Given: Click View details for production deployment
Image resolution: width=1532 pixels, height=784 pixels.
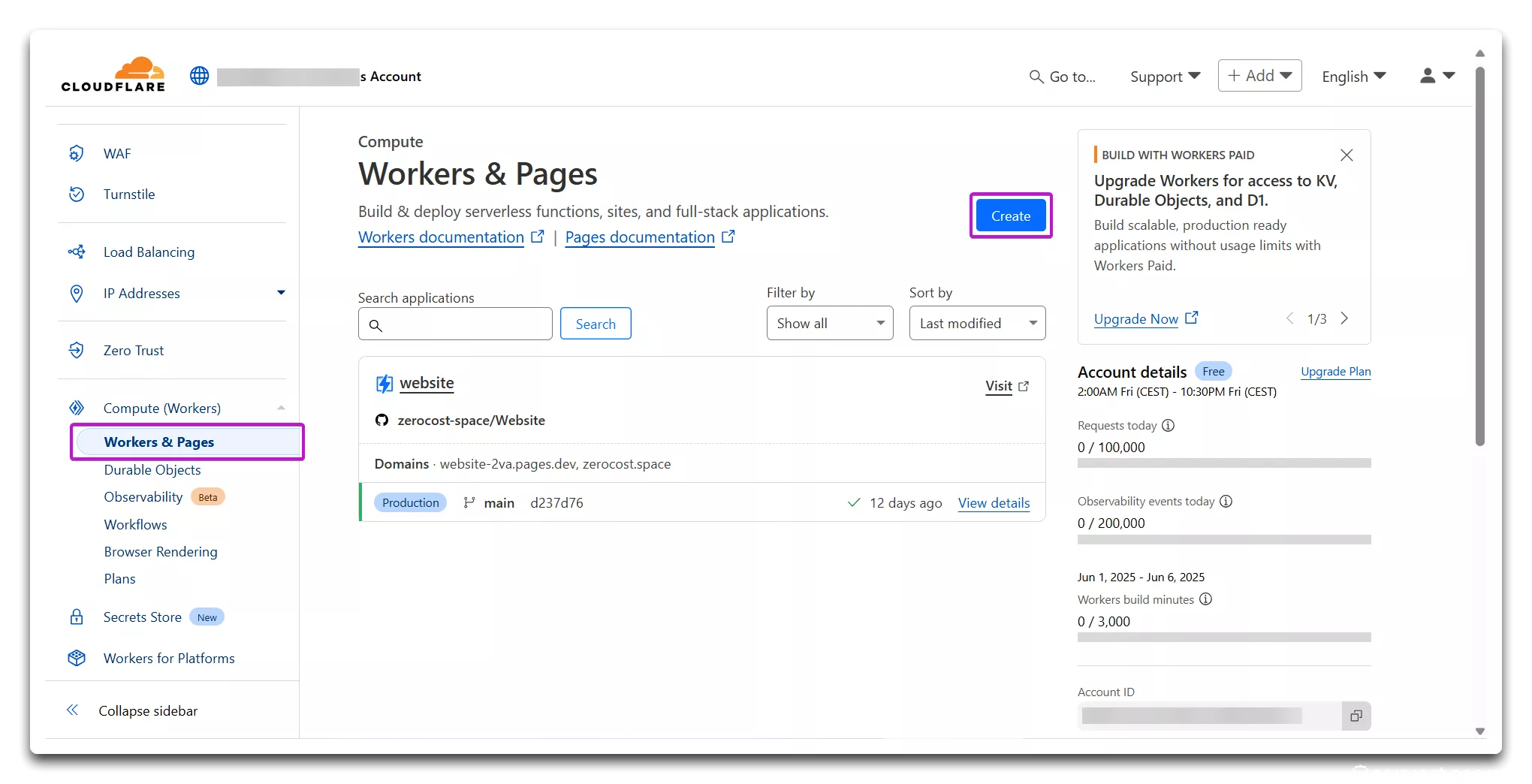Looking at the screenshot, I should click(x=994, y=502).
